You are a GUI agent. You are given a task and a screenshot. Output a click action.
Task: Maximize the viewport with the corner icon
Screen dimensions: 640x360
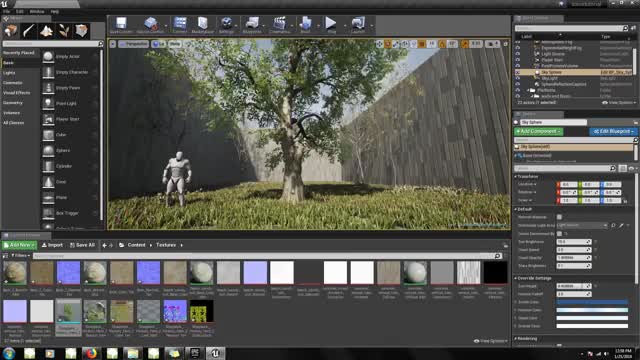click(505, 44)
